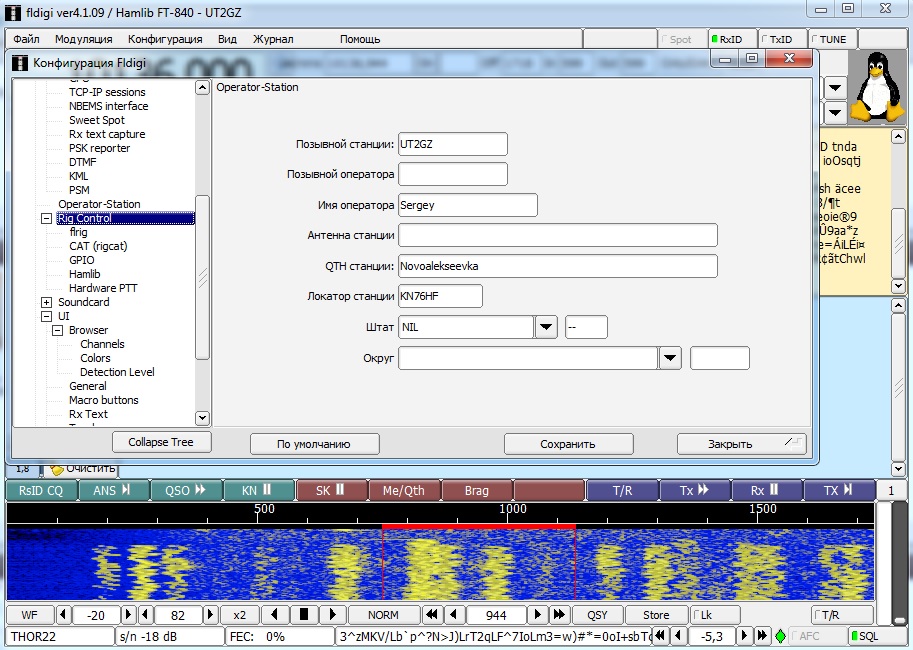Click the Tux penguin logo
Viewport: 913px width, 650px height.
point(877,86)
